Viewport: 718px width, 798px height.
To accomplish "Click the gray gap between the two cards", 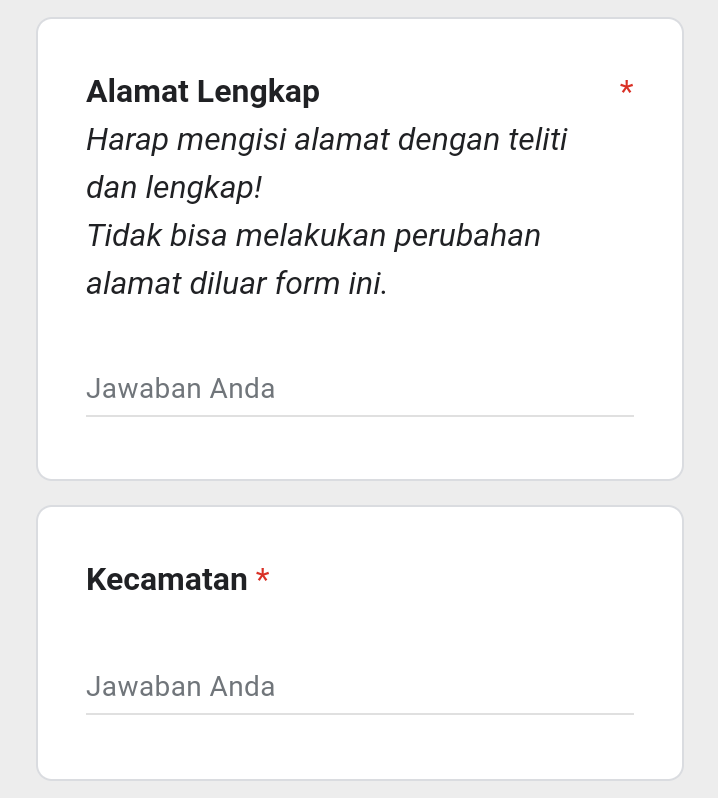I will coord(359,493).
